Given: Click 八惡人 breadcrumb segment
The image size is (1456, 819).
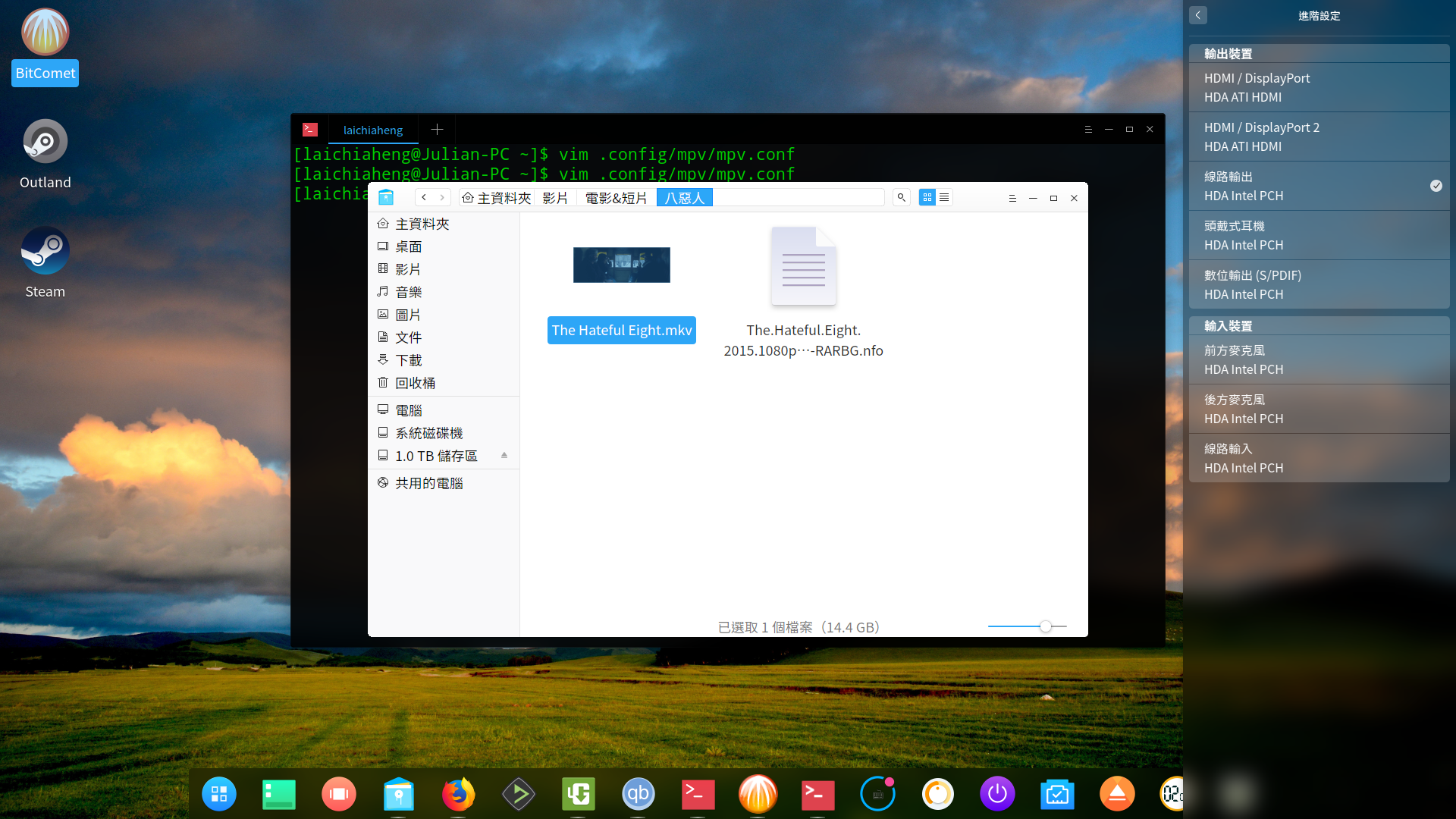Looking at the screenshot, I should (685, 198).
